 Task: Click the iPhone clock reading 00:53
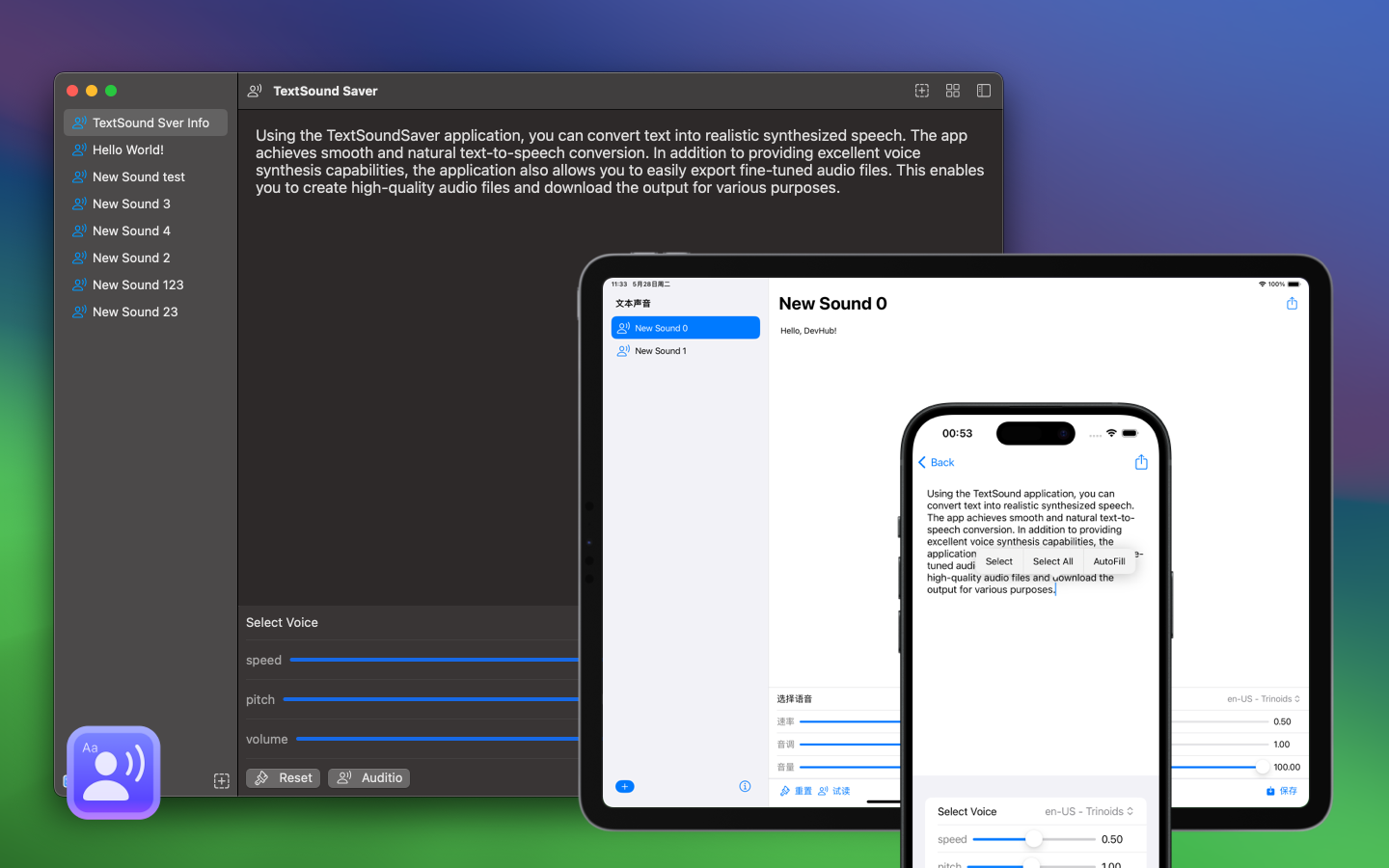click(957, 434)
